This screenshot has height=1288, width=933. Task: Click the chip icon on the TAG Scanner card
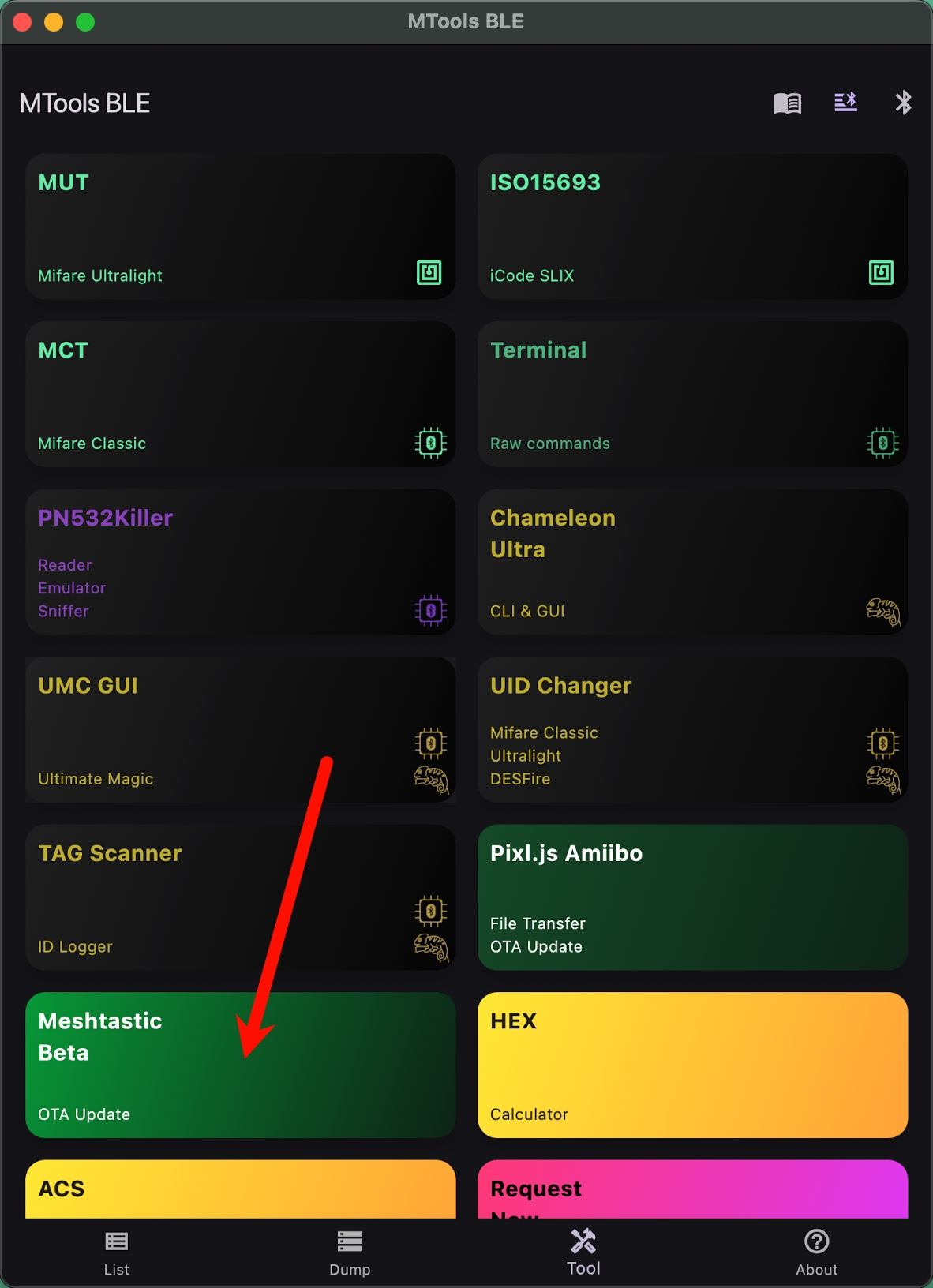point(429,909)
